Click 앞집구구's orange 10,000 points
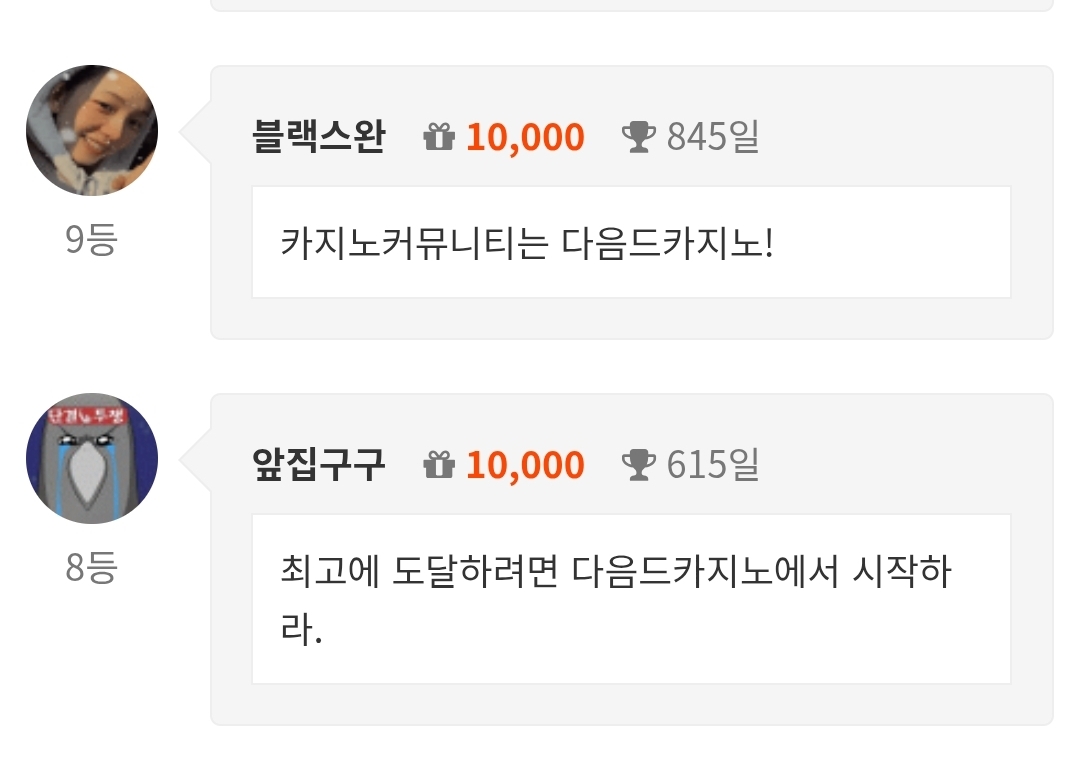 click(x=525, y=465)
